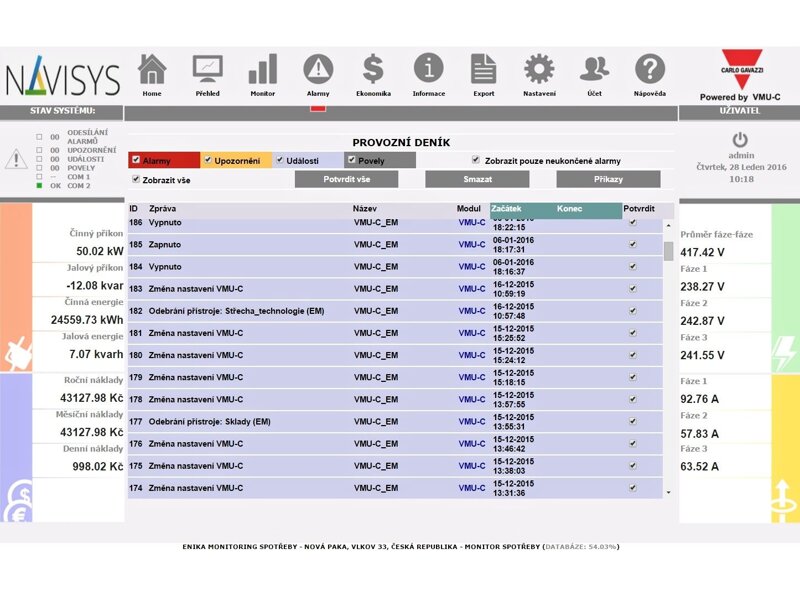800x600 pixels.
Task: Click the Příkazy button
Action: point(608,180)
